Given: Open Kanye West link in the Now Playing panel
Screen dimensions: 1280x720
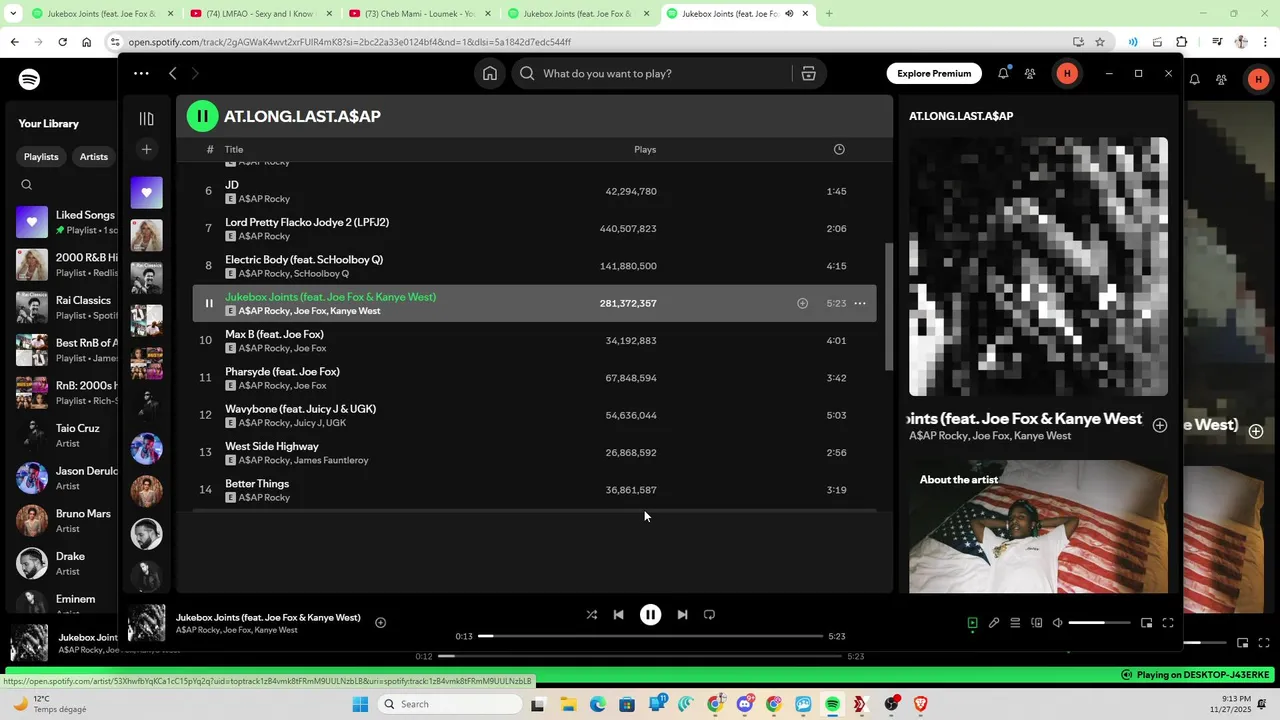Looking at the screenshot, I should [1042, 436].
